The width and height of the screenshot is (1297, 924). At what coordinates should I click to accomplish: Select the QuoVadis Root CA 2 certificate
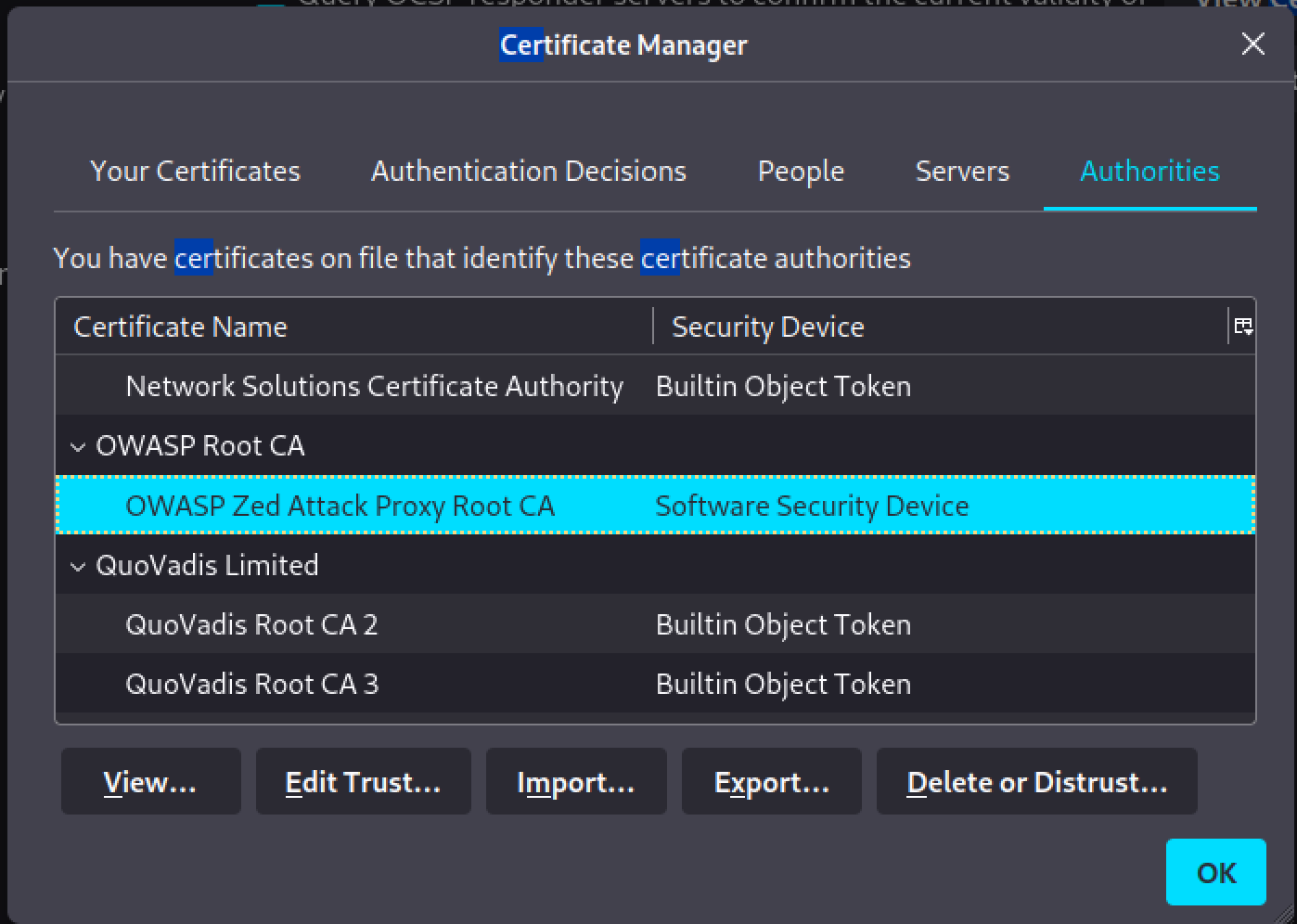(x=251, y=624)
